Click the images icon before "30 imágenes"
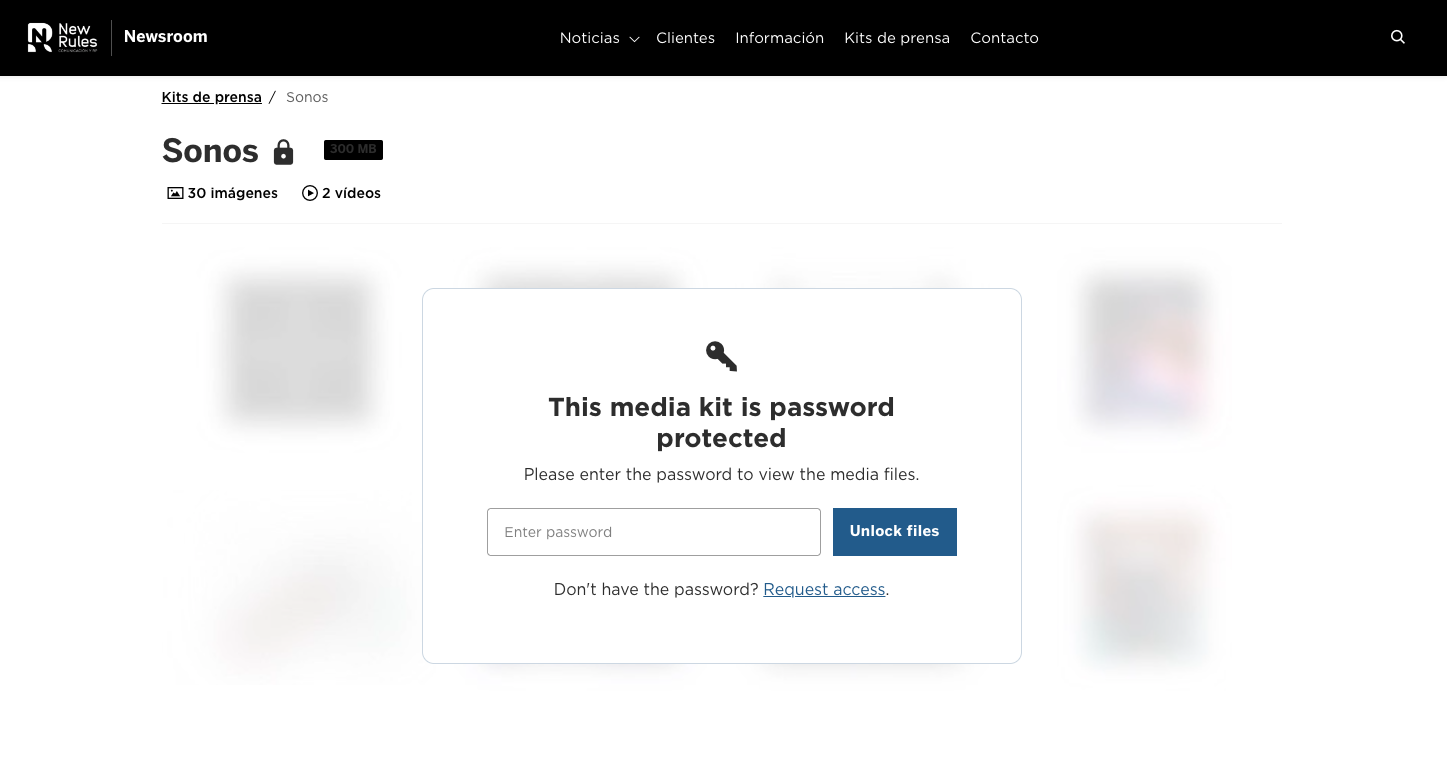Screen dimensions: 1447x763 tap(175, 192)
